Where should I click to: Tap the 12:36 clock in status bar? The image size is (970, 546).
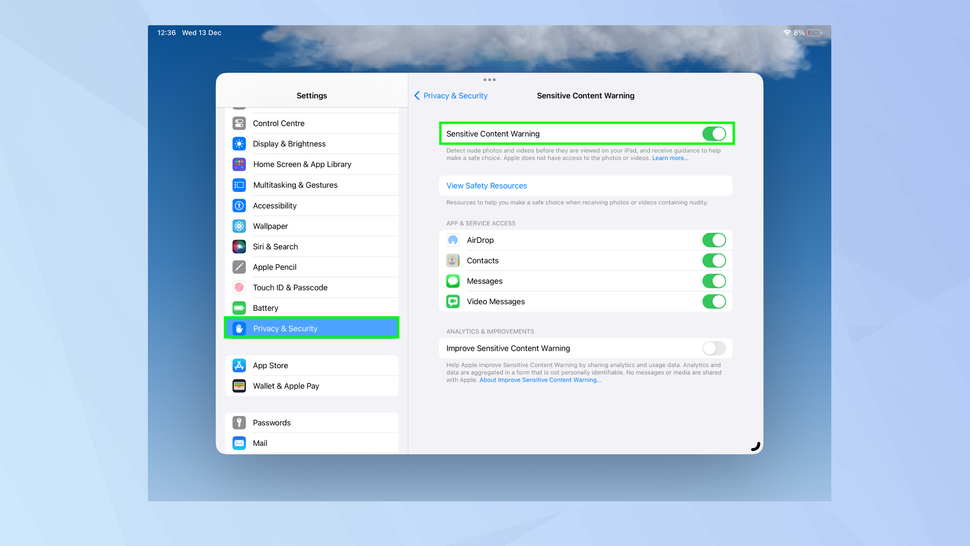166,33
